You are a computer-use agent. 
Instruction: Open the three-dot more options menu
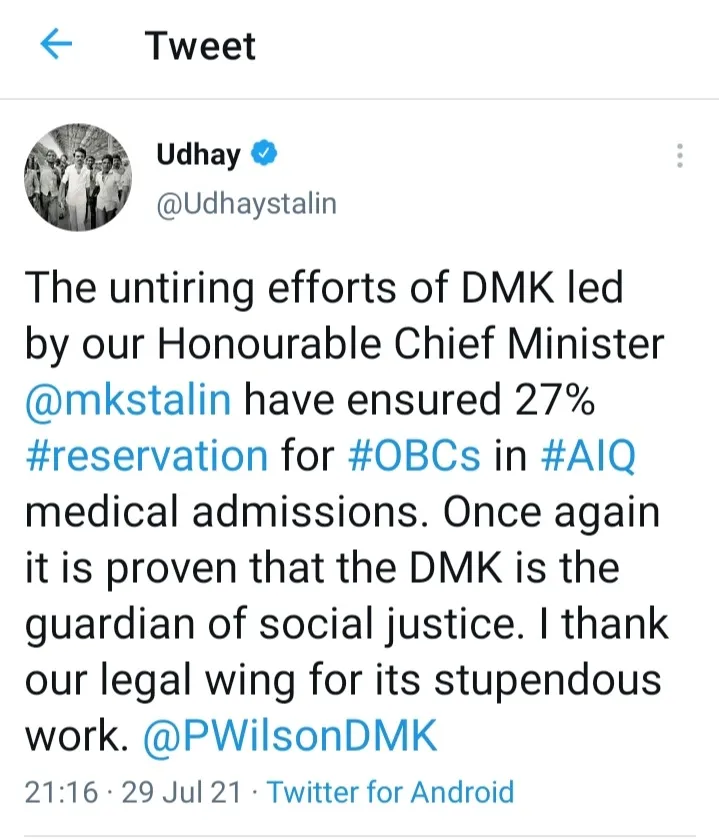(x=680, y=156)
